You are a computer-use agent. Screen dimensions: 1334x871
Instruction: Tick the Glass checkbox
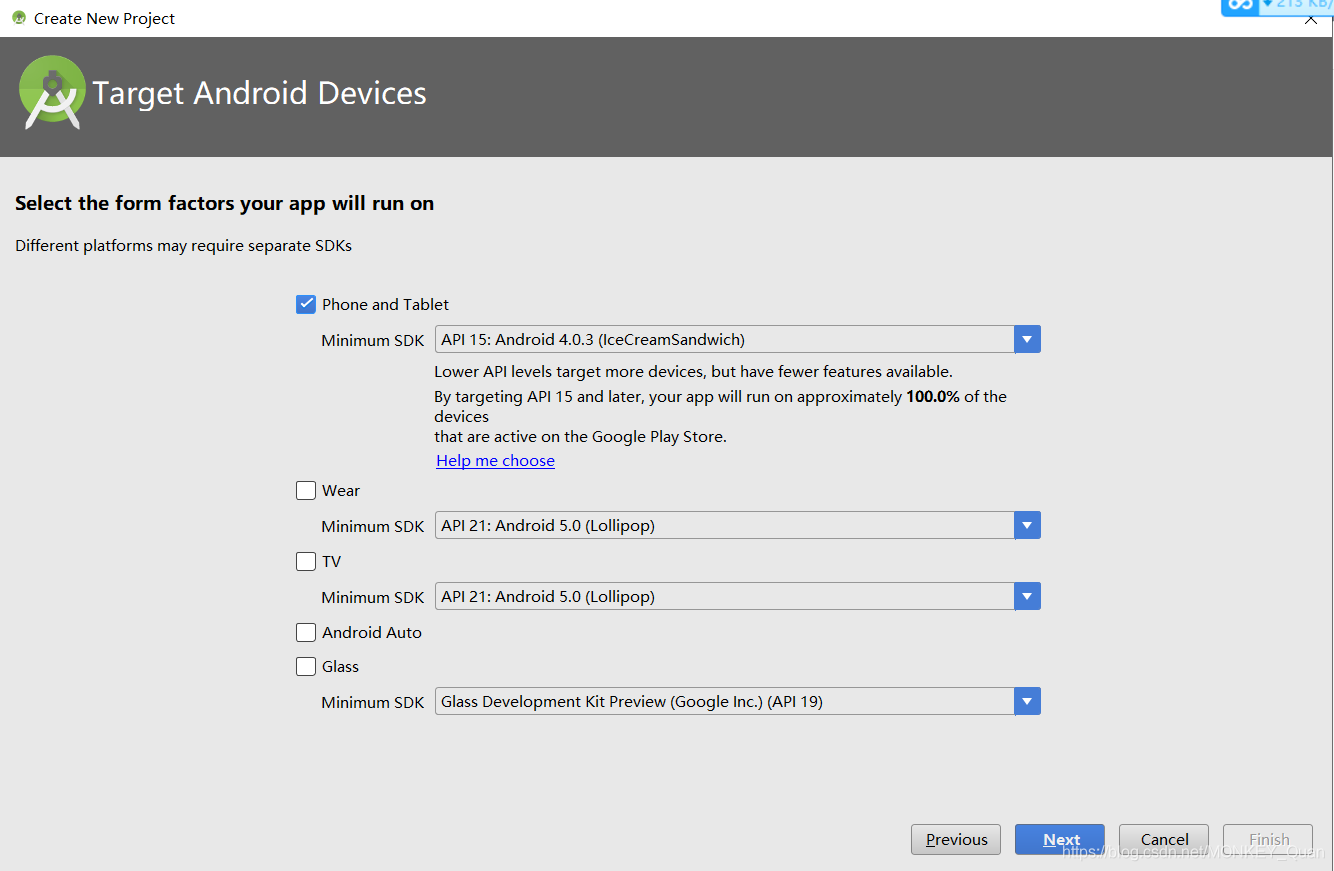(x=306, y=666)
